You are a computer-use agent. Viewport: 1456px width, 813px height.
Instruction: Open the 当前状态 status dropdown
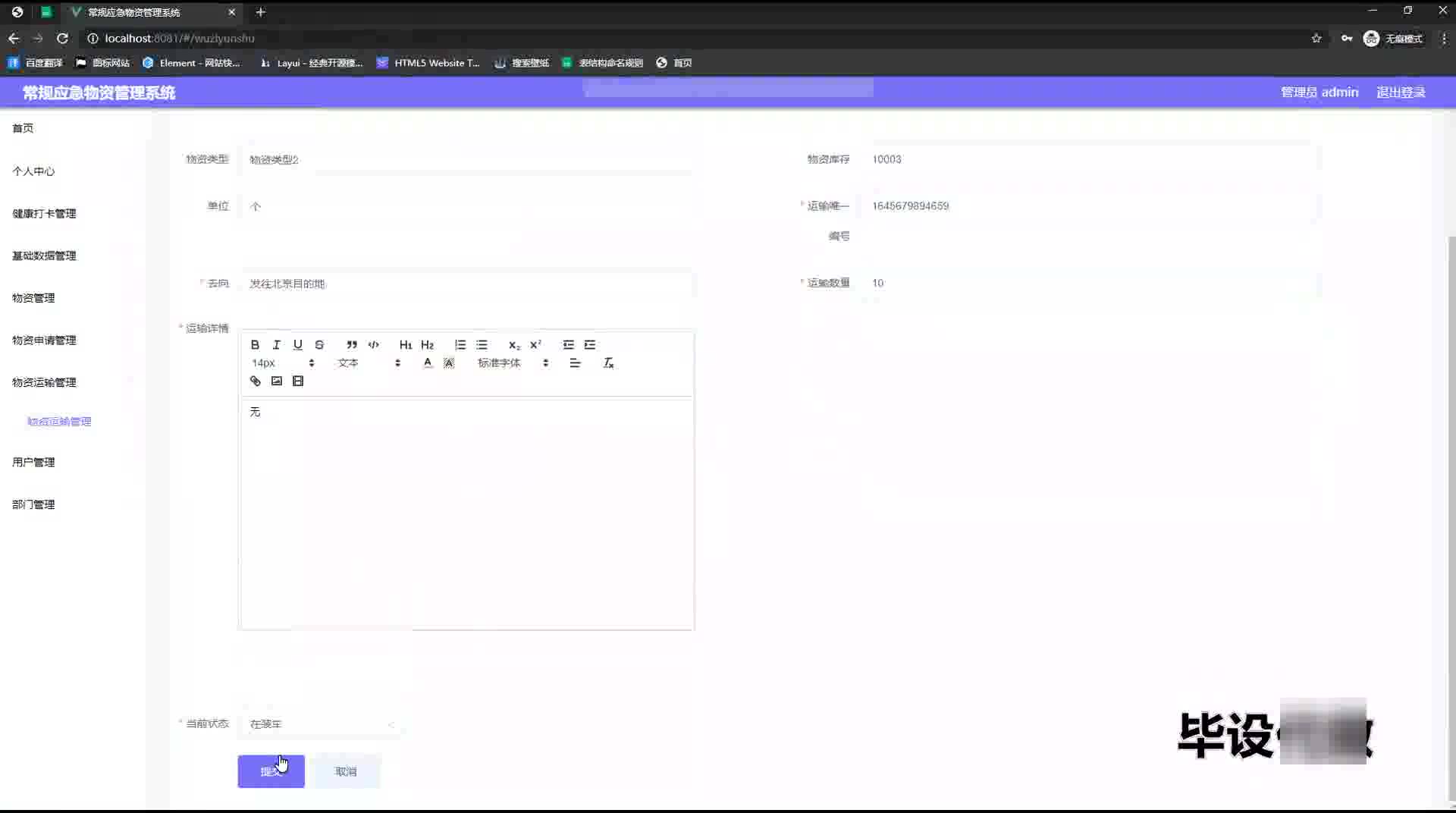tap(322, 724)
